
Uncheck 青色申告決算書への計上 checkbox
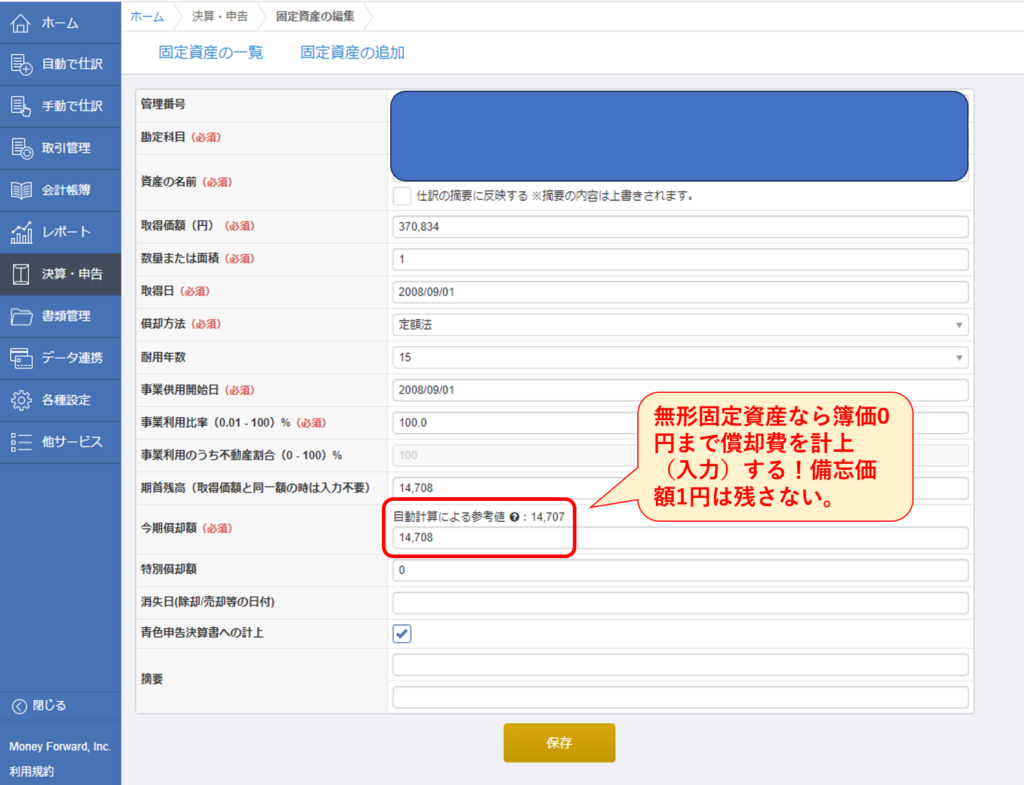coord(402,634)
